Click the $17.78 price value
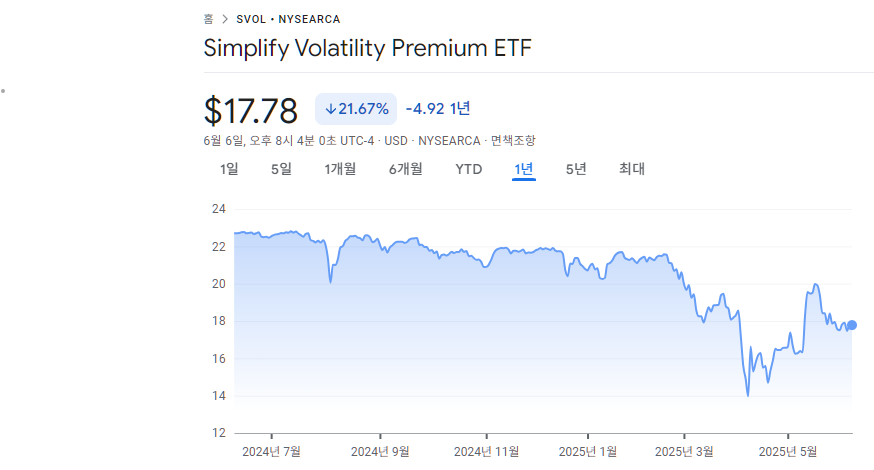Screen dimensions: 874x470 (x=251, y=110)
